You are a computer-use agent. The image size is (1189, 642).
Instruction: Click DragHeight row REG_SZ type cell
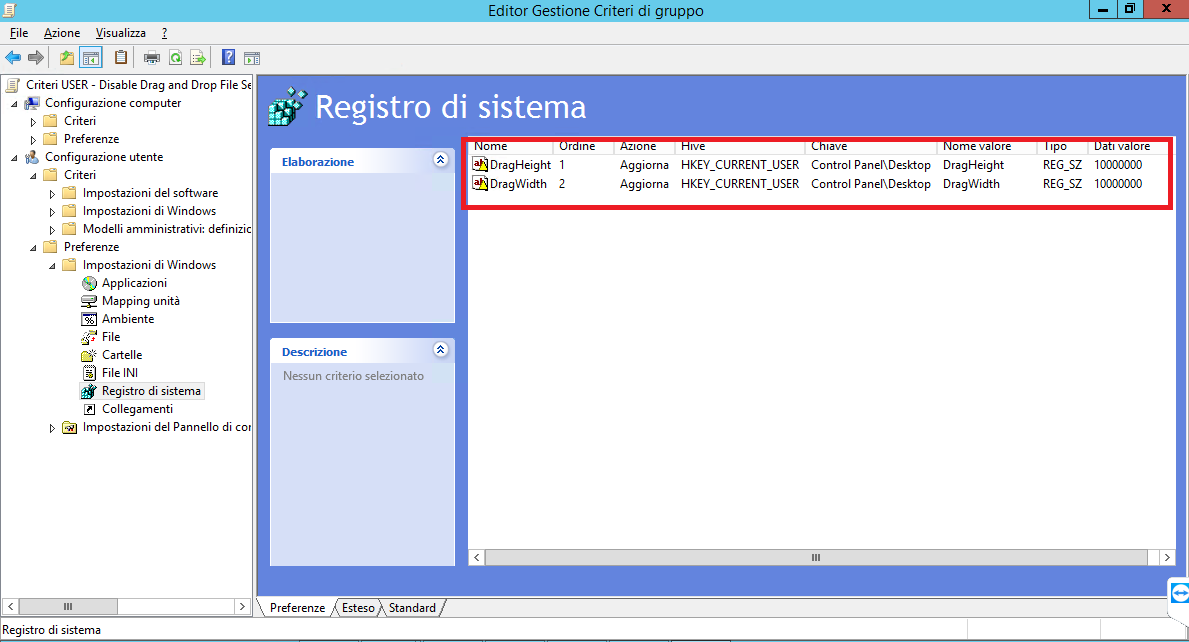[x=1062, y=164]
